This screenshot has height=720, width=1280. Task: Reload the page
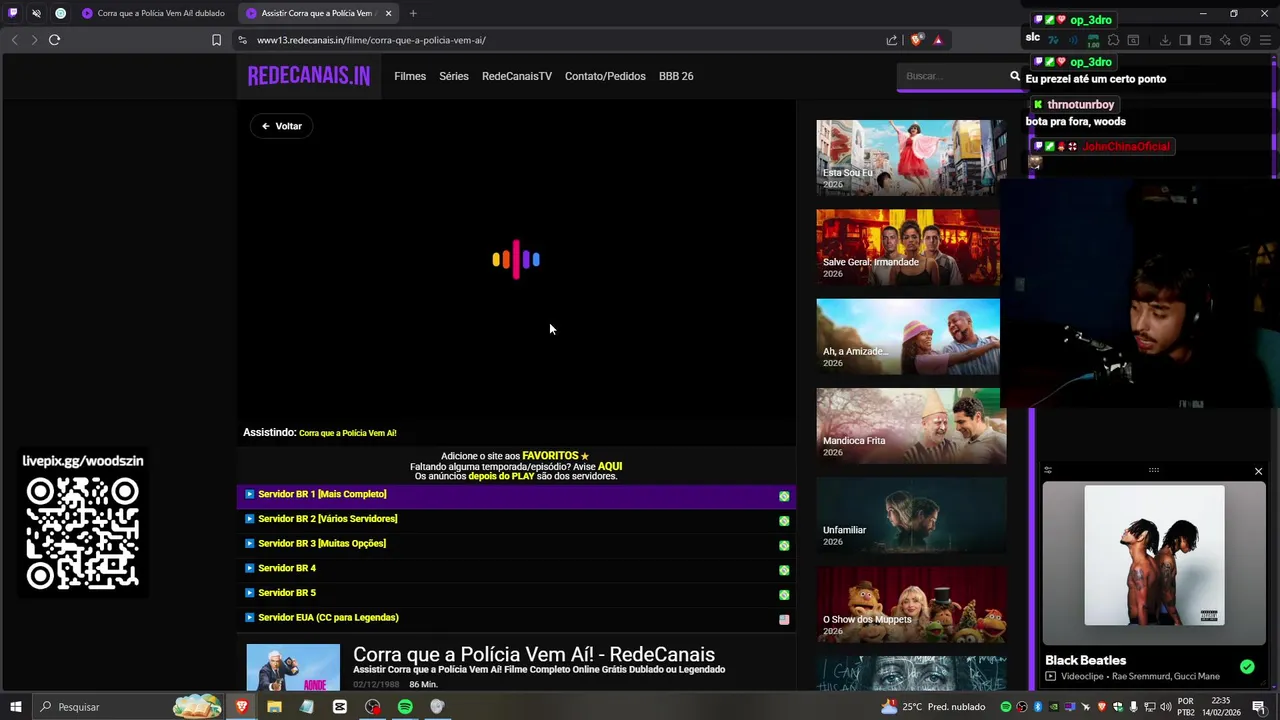click(54, 40)
